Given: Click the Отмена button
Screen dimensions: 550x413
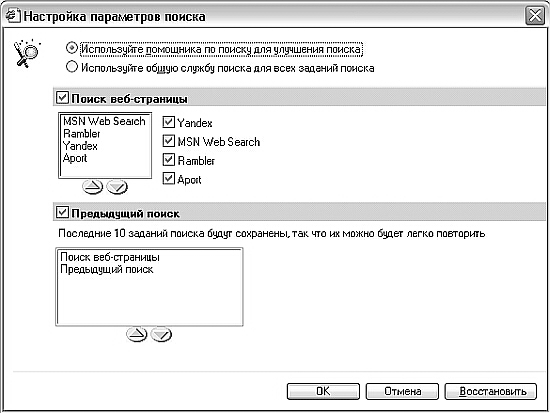Looking at the screenshot, I should pyautogui.click(x=402, y=391).
